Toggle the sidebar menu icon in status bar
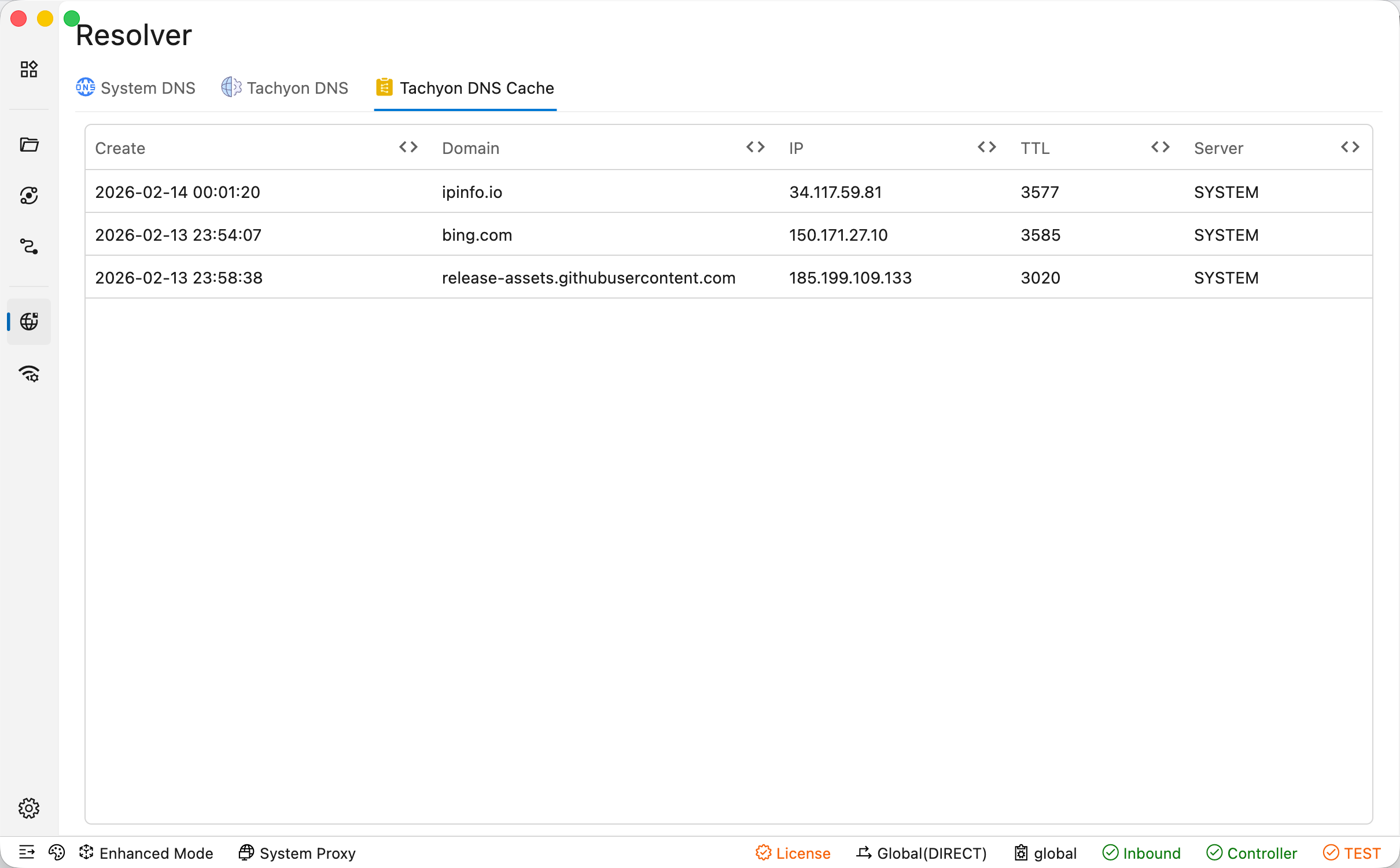The image size is (1400, 868). coord(27,852)
